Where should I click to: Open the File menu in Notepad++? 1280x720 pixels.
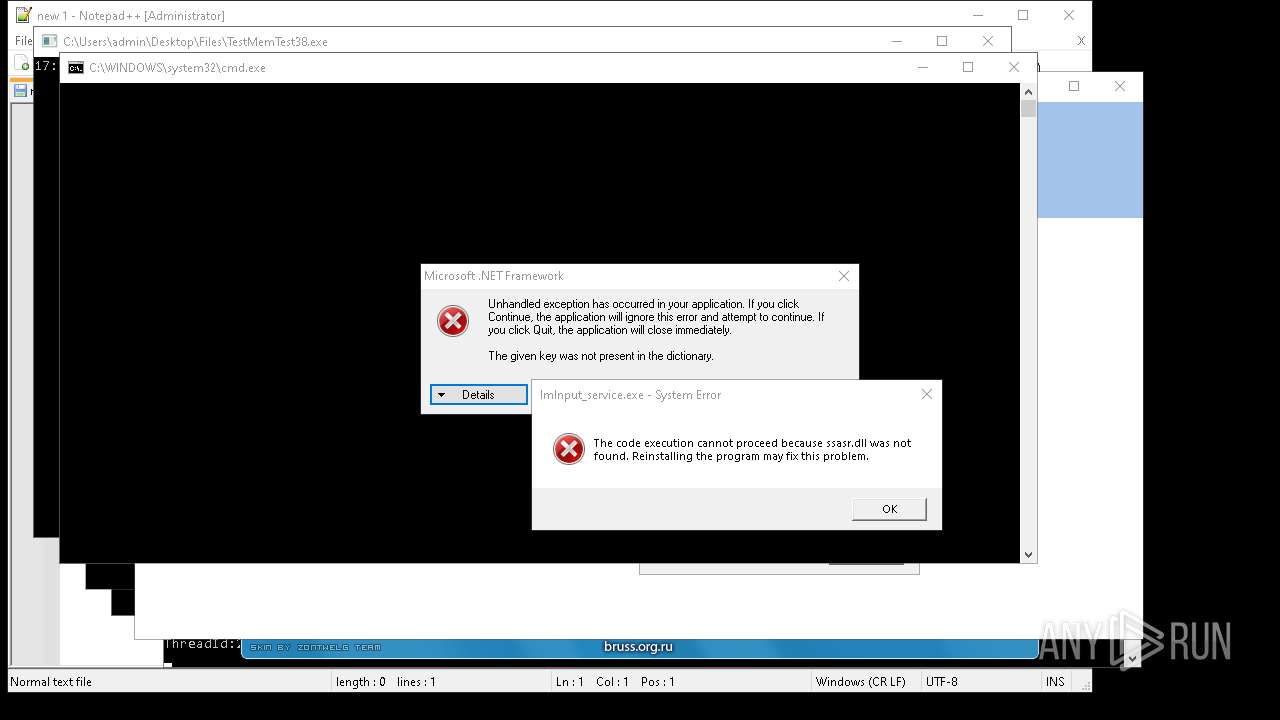[23, 41]
